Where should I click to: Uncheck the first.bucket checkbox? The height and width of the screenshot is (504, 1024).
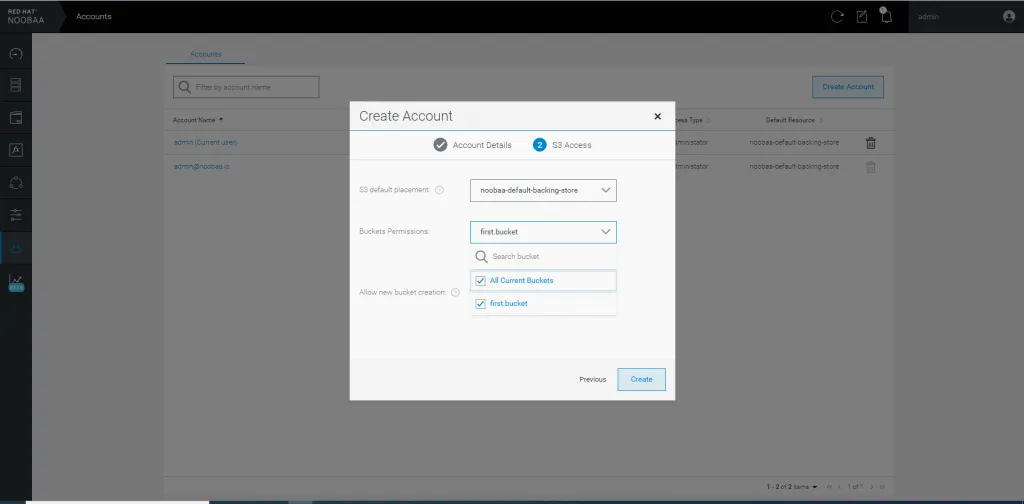point(481,303)
